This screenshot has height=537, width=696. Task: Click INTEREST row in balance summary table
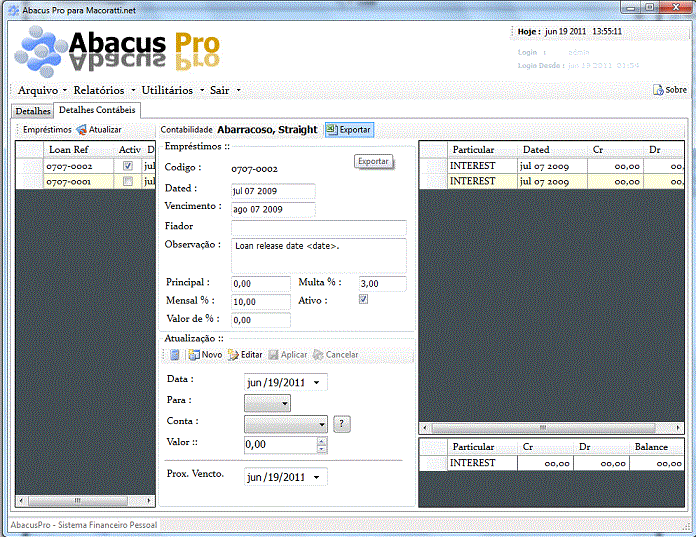click(x=551, y=463)
